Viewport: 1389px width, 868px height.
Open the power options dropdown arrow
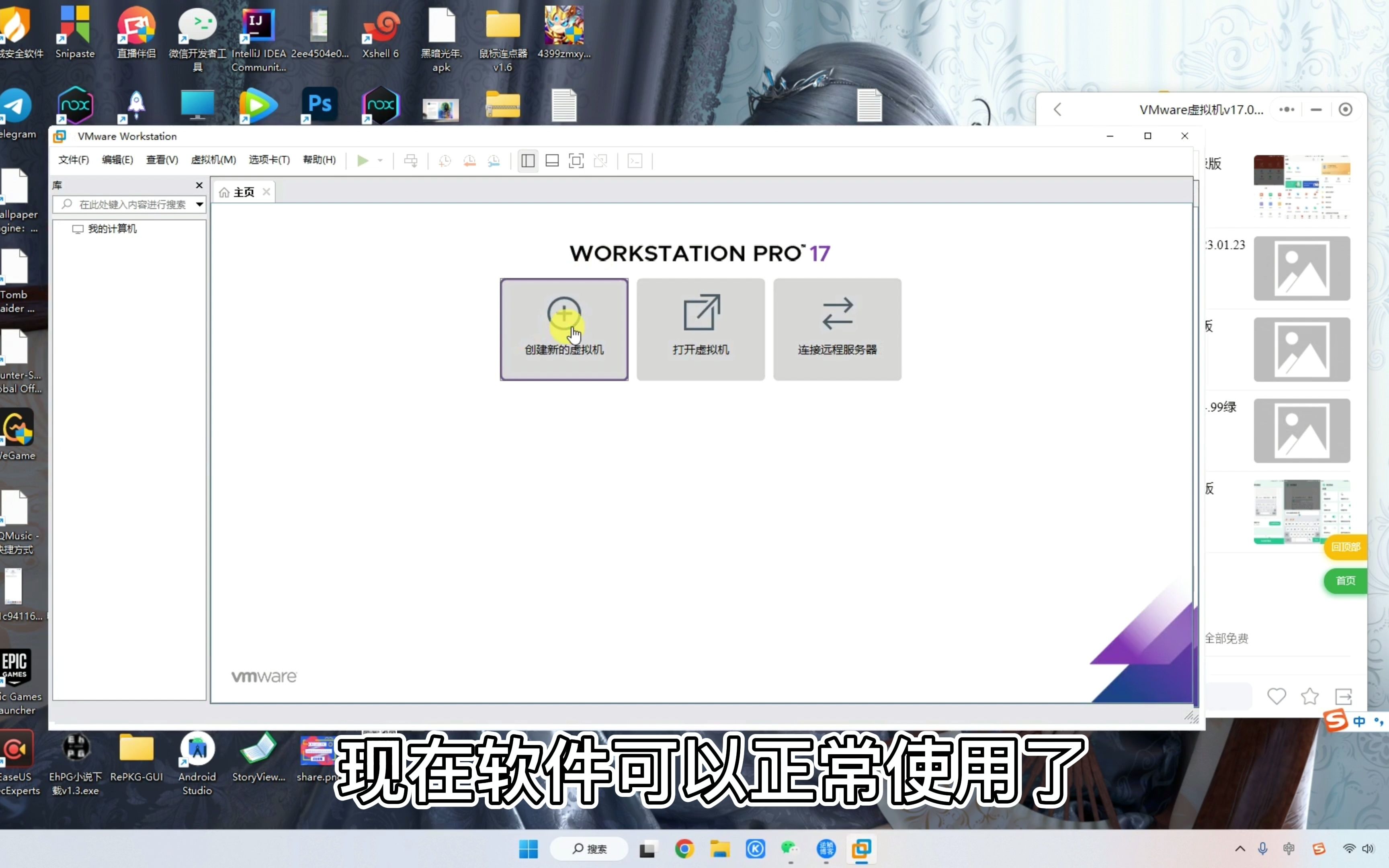[380, 161]
